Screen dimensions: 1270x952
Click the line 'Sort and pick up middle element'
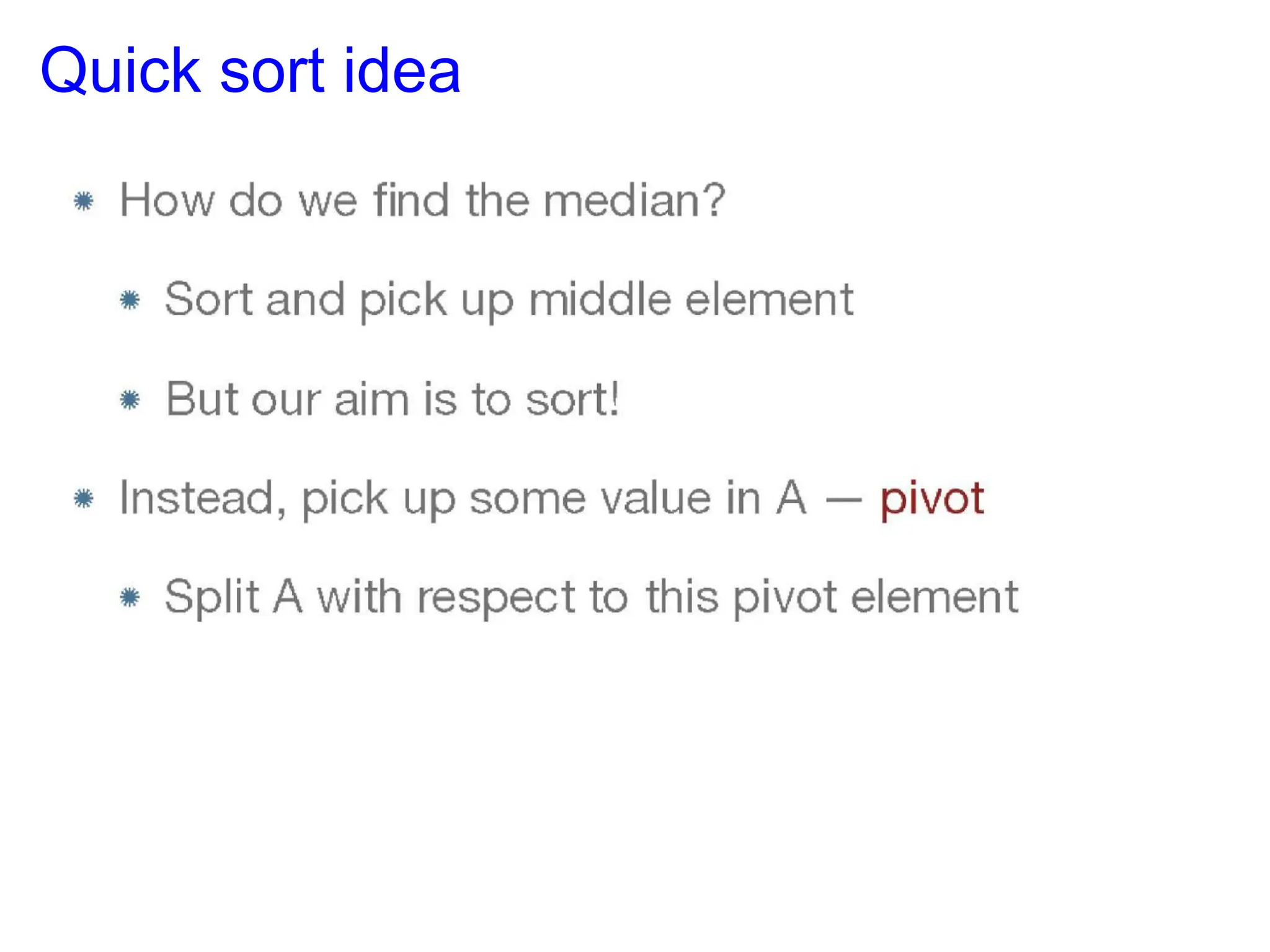tap(509, 301)
